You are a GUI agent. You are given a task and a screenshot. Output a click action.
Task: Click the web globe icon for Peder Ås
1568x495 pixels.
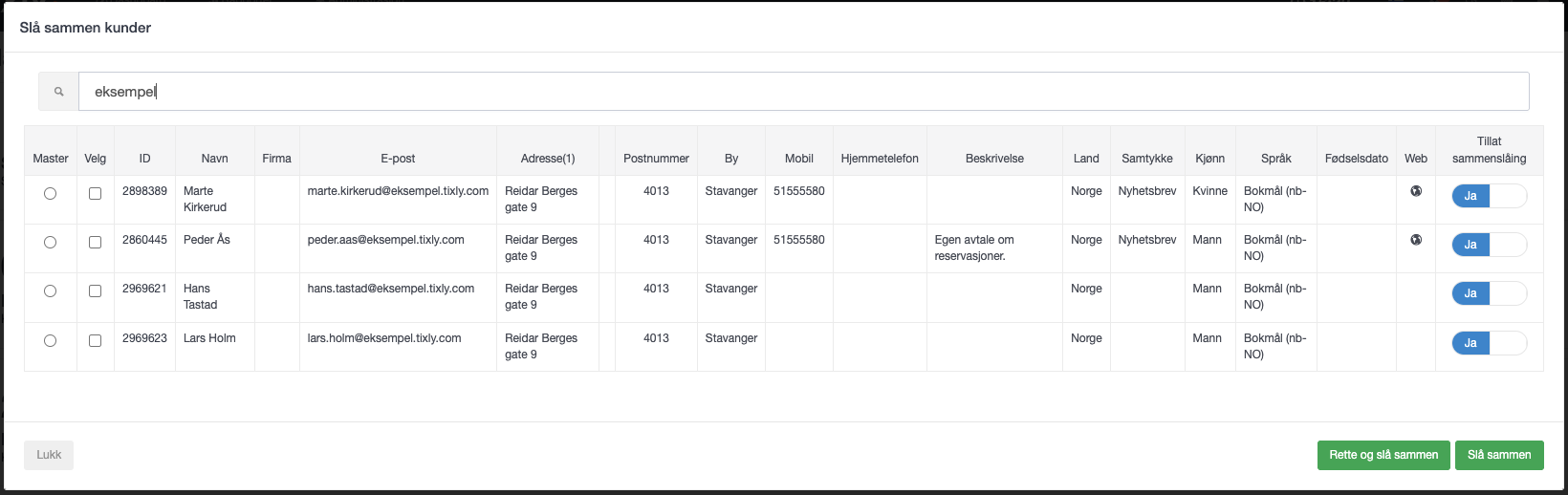1416,240
